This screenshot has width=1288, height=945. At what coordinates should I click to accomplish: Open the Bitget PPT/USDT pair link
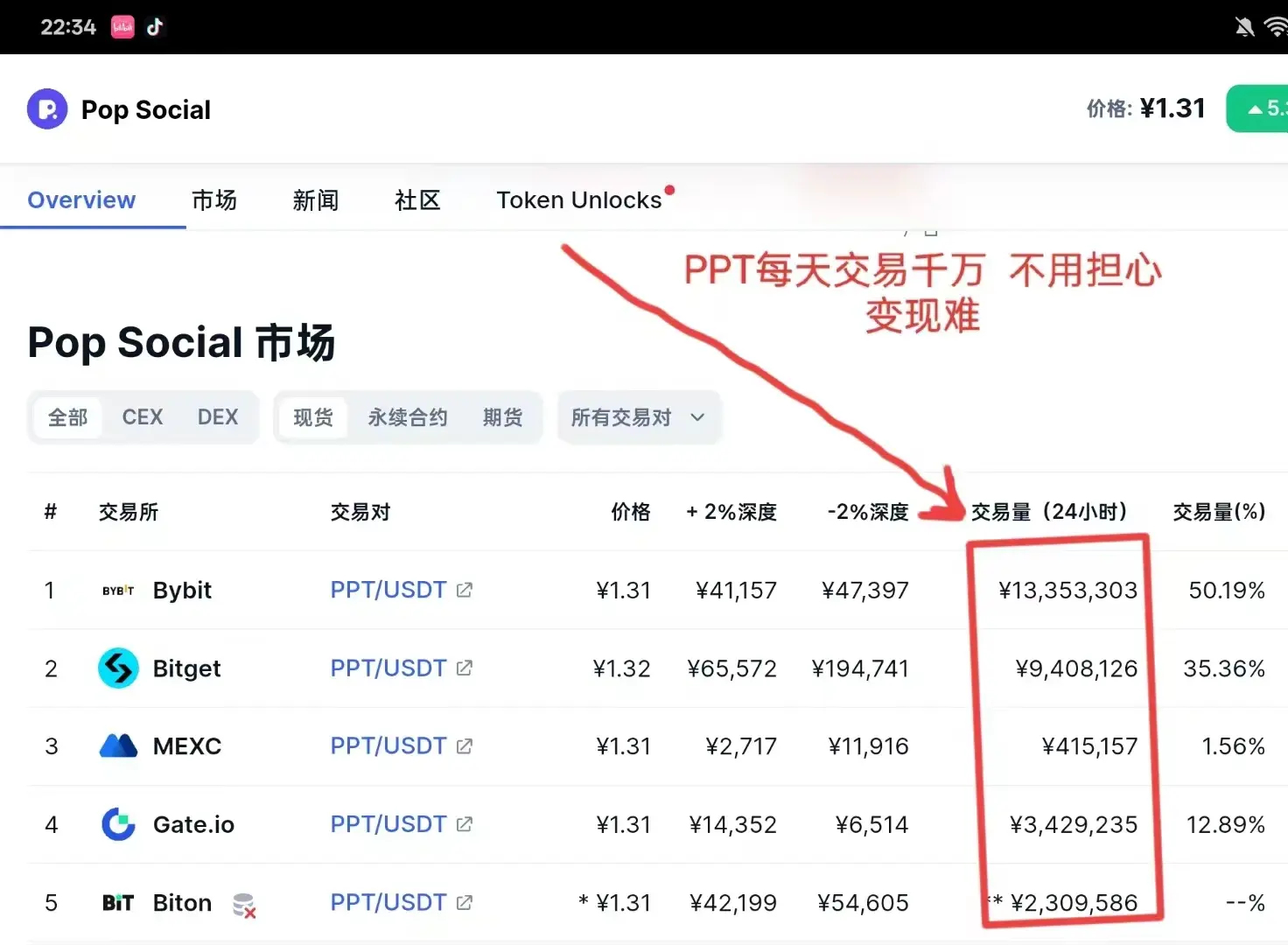[x=388, y=668]
